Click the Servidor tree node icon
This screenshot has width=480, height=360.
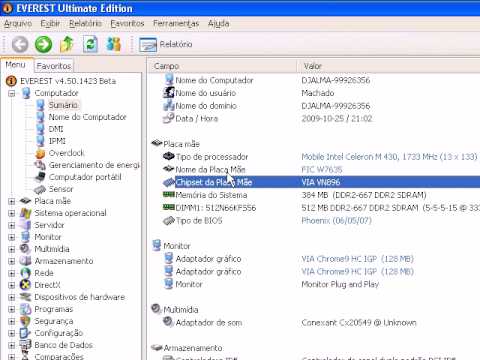(x=25, y=225)
